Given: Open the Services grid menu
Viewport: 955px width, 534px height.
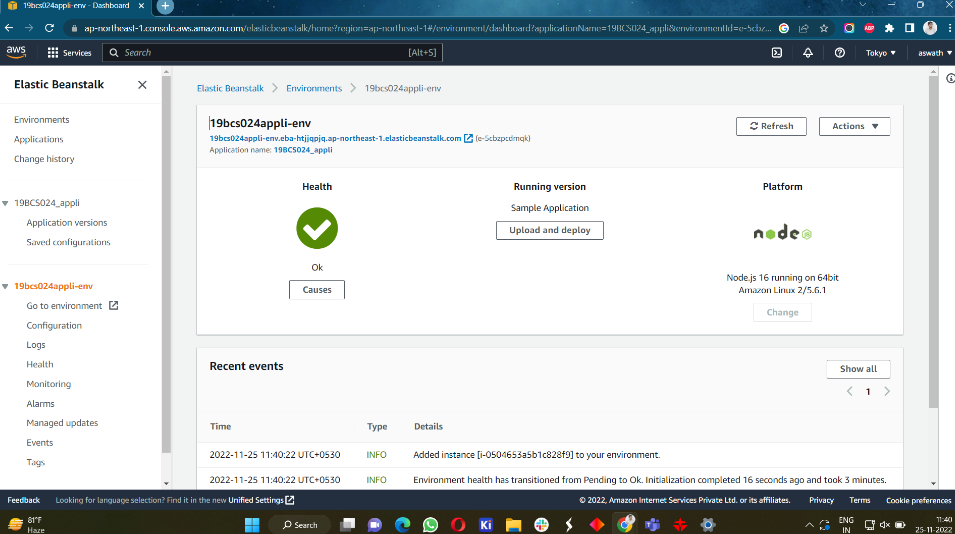Looking at the screenshot, I should pyautogui.click(x=69, y=53).
